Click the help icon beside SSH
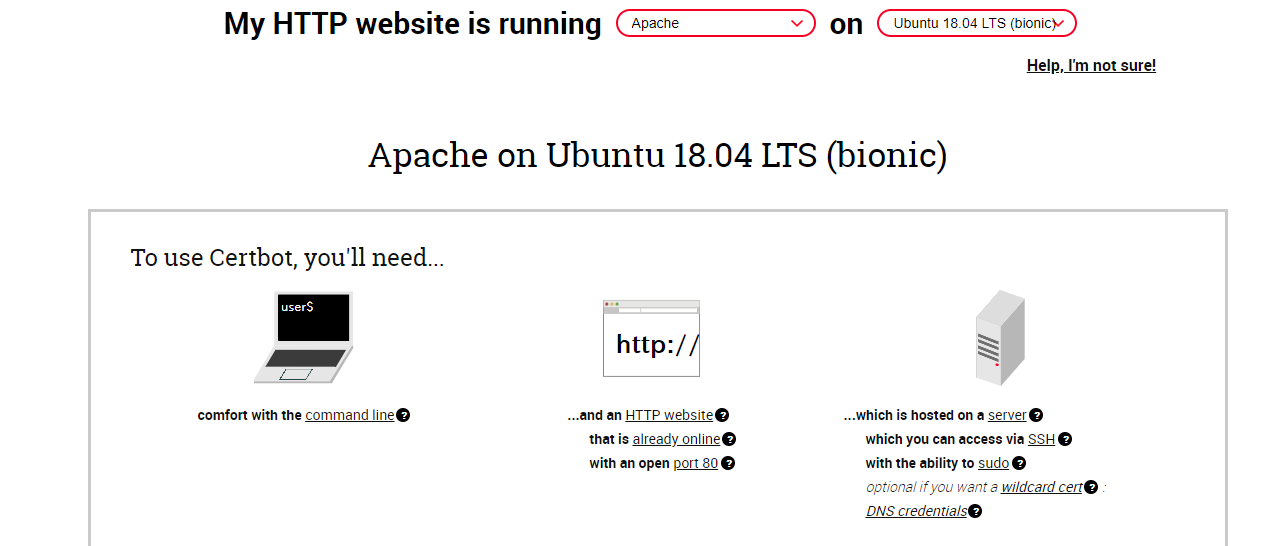Screen dimensions: 1270x546 click(x=1065, y=439)
